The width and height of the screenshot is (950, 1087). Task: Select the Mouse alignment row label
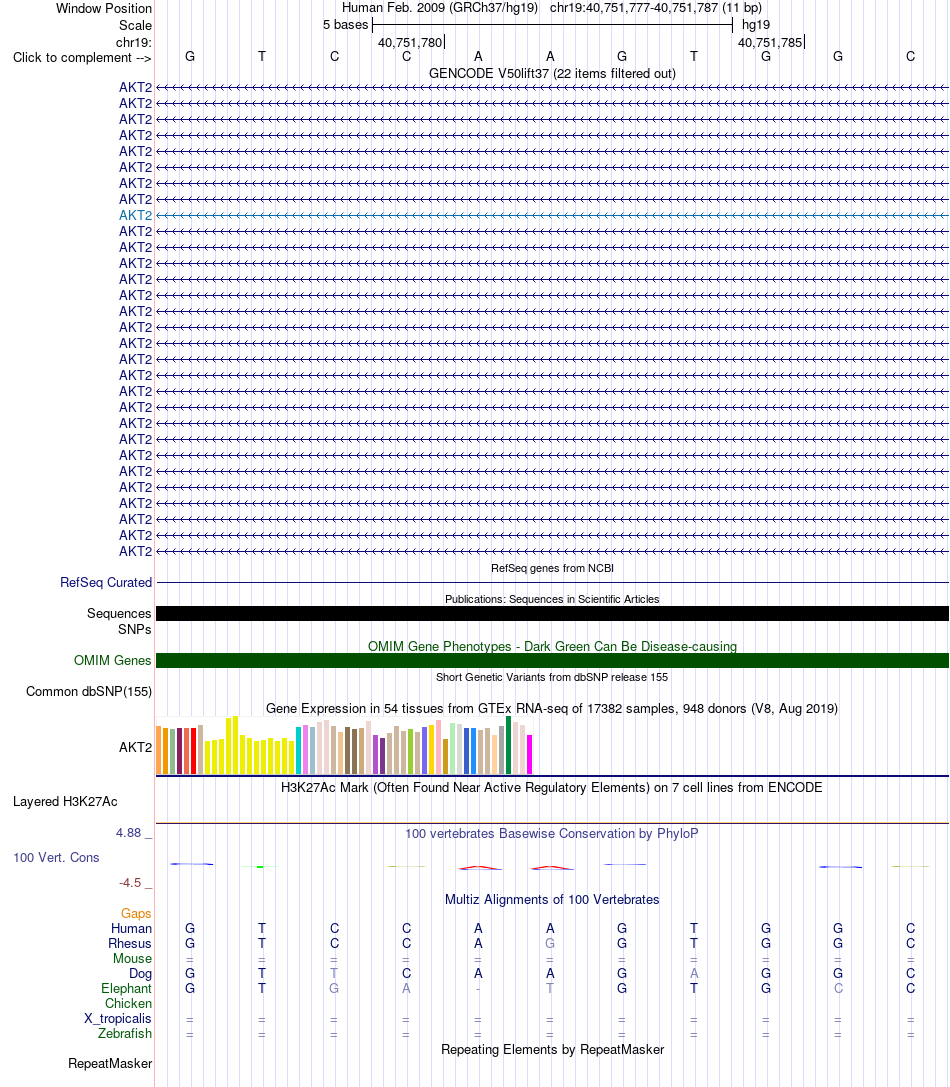132,959
